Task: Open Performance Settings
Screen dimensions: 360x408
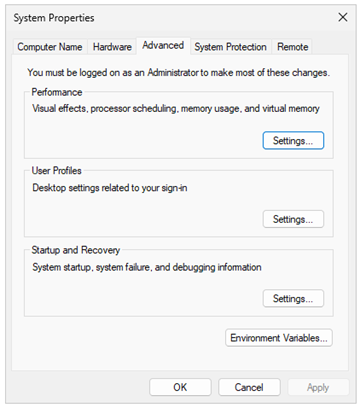Action: point(293,140)
